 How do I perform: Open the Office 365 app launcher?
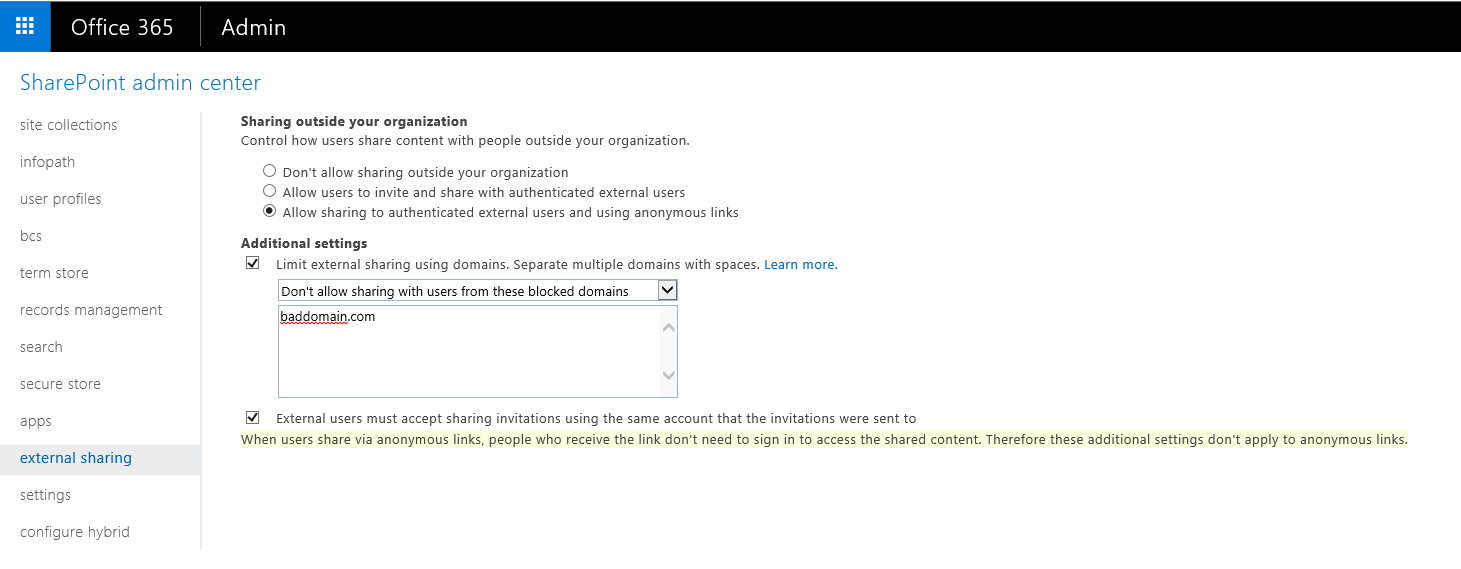coord(25,27)
